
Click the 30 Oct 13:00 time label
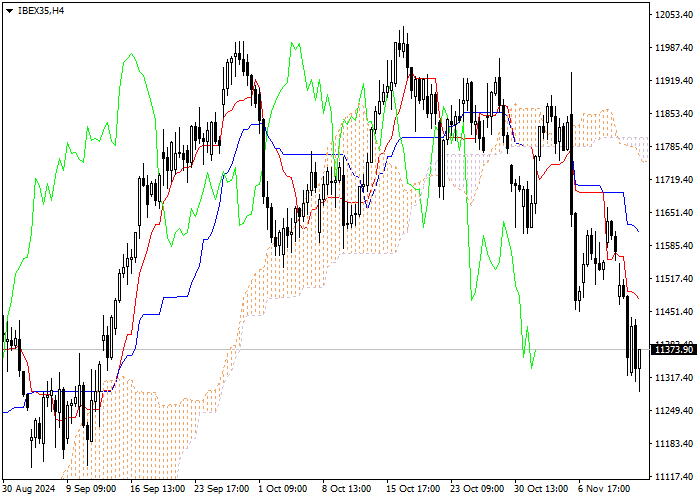click(x=541, y=489)
